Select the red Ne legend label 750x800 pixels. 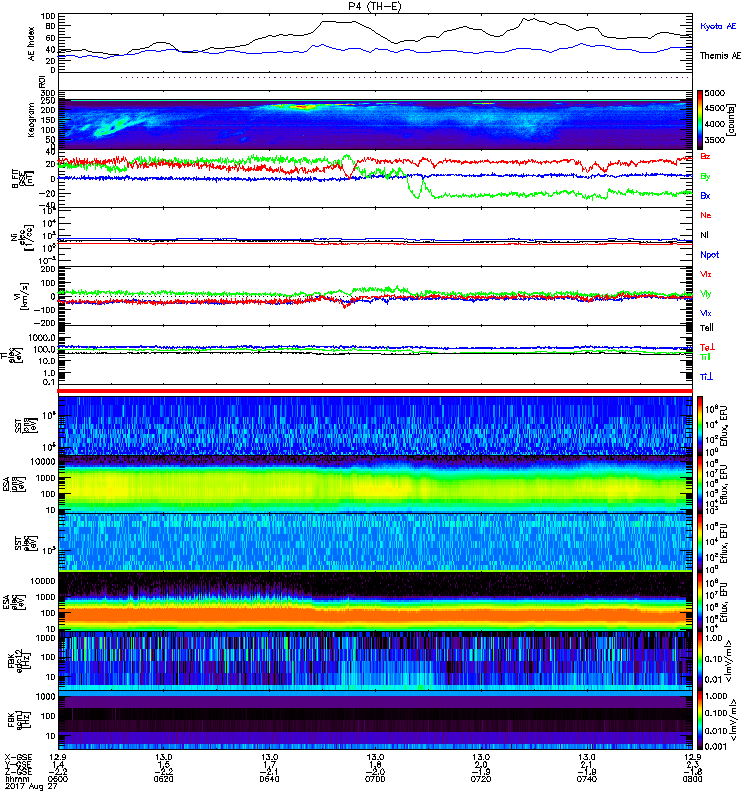(706, 215)
